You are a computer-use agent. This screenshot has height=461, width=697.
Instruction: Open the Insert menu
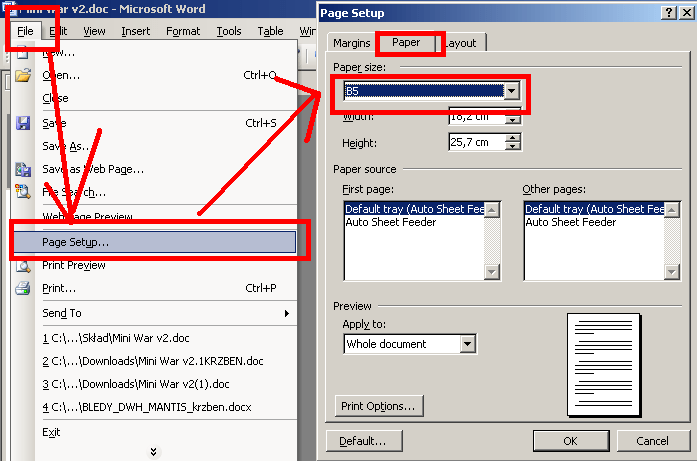[136, 31]
